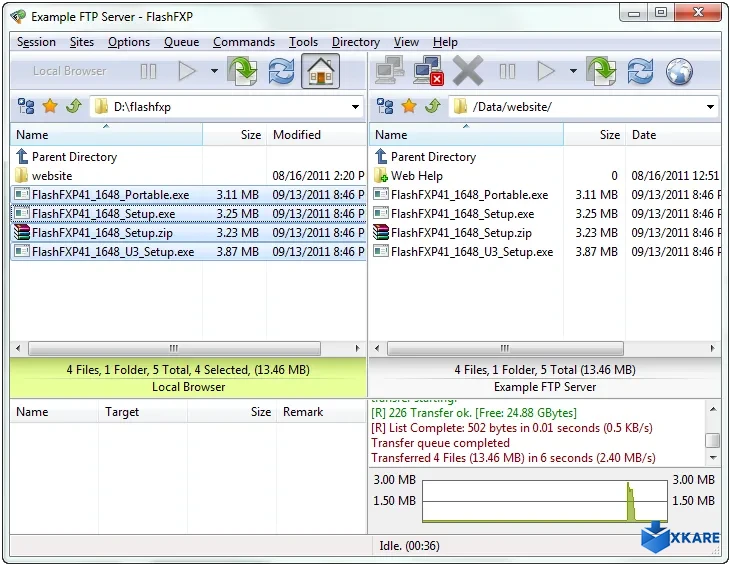Click the gray Abort X icon
The height and width of the screenshot is (565, 730).
click(x=467, y=71)
